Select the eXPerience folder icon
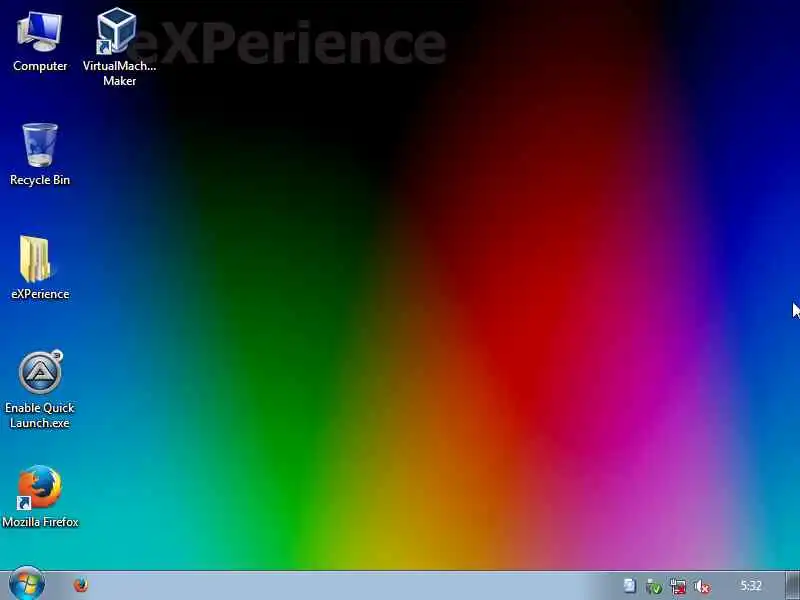This screenshot has width=800, height=600. coord(36,259)
